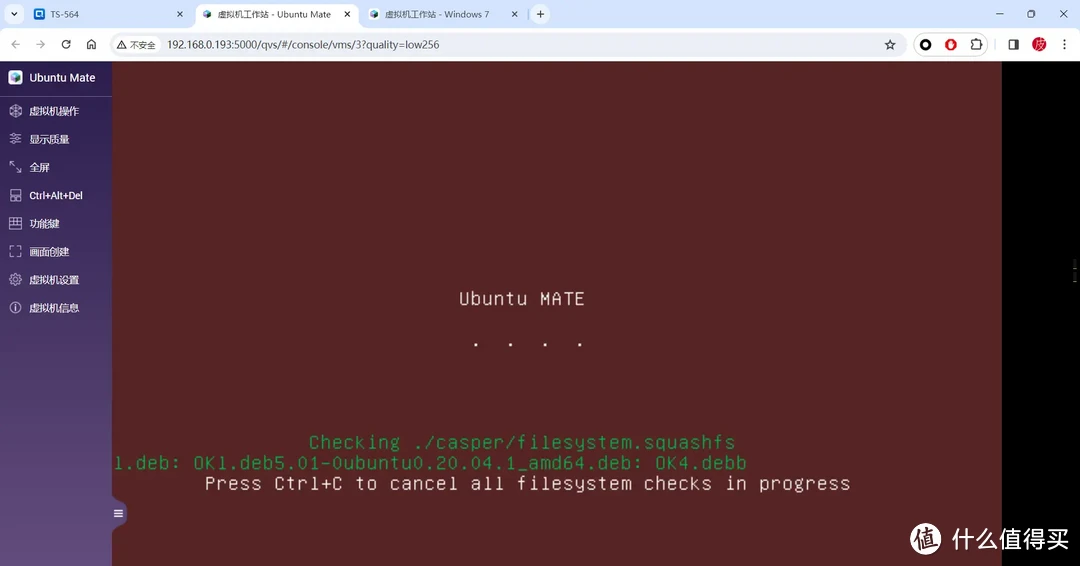Close the Windows 7 browser tab

click(515, 14)
